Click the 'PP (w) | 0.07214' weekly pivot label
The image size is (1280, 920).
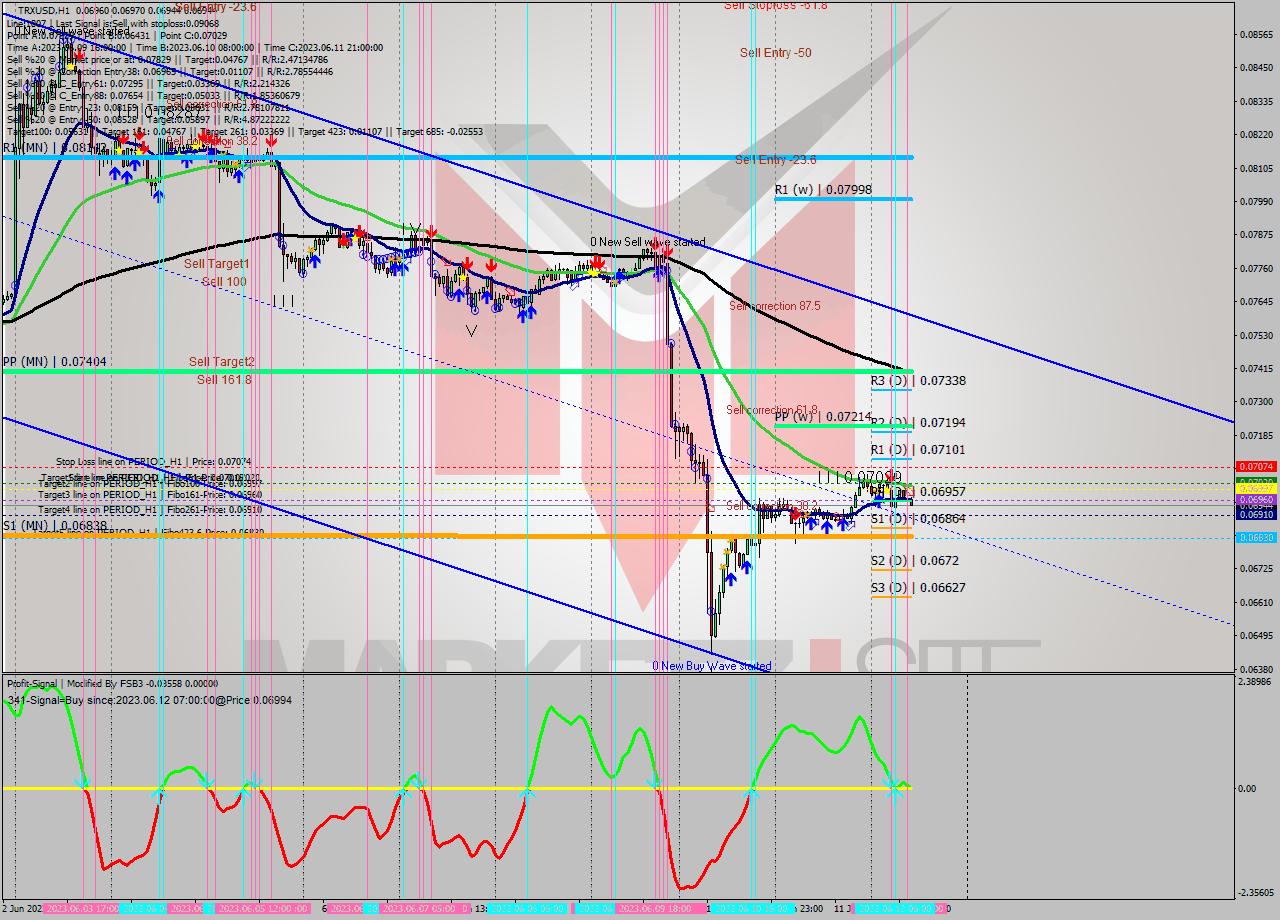click(823, 416)
